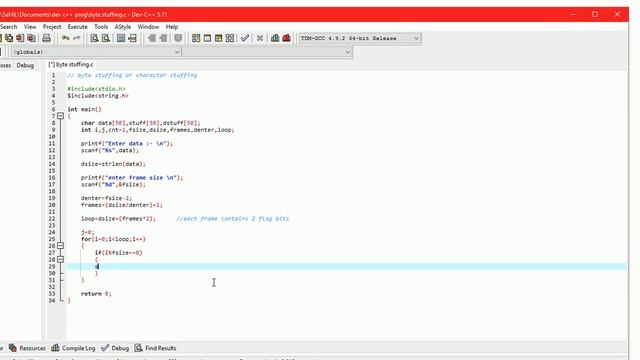Click the for(i=0;i<loop;i++) line
Viewport: 640px width, 360px height.
pos(113,239)
